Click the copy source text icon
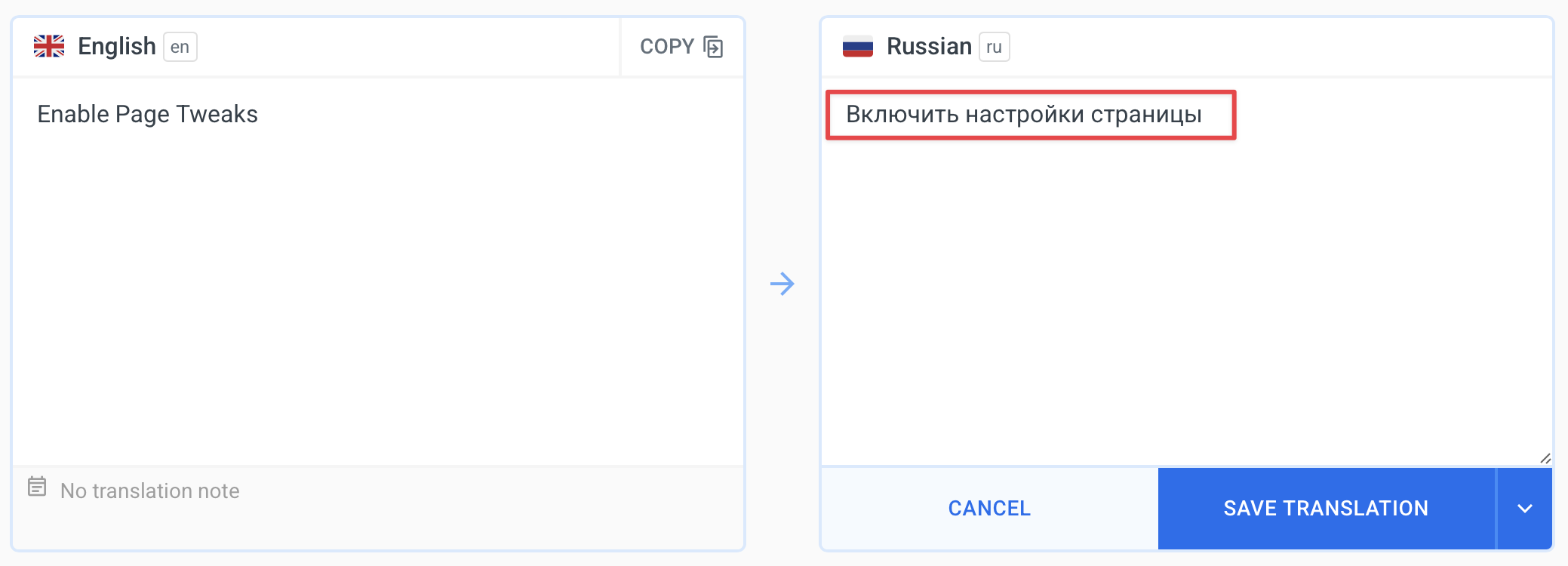 click(712, 47)
